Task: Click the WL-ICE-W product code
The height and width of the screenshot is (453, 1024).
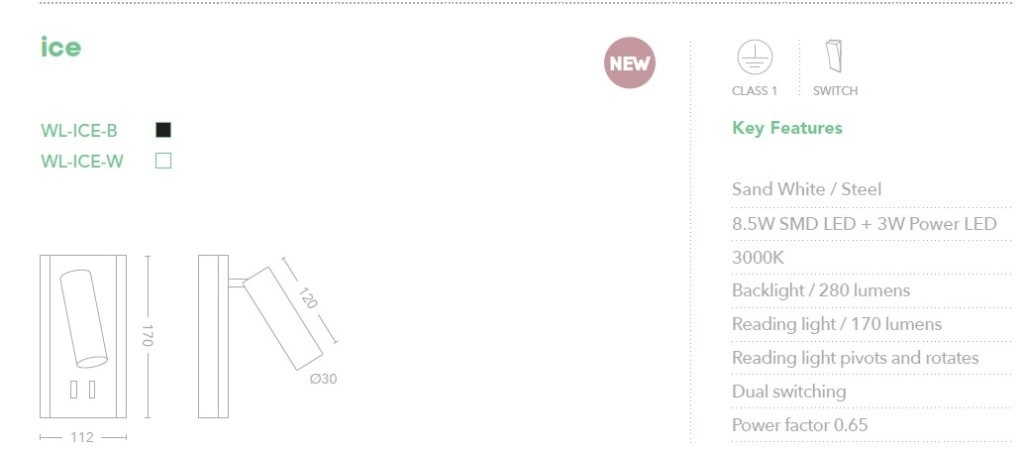Action: pos(82,161)
